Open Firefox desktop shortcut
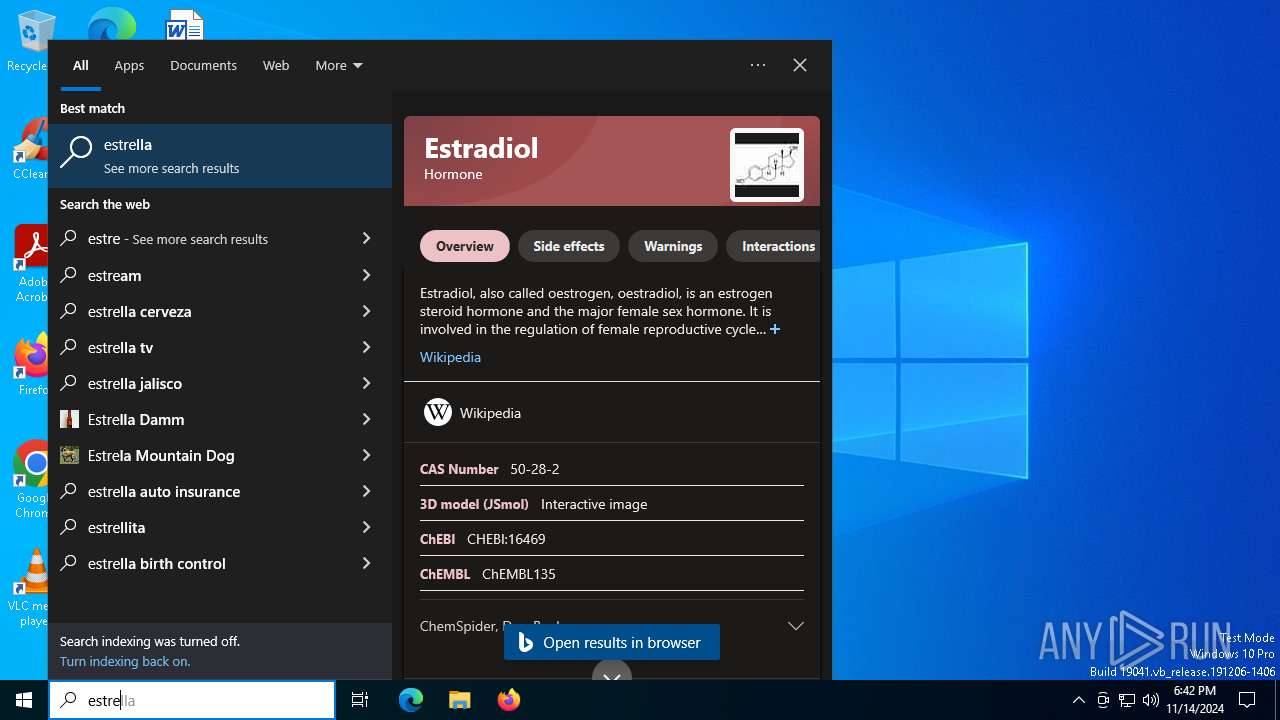This screenshot has width=1280, height=720. pyautogui.click(x=32, y=365)
